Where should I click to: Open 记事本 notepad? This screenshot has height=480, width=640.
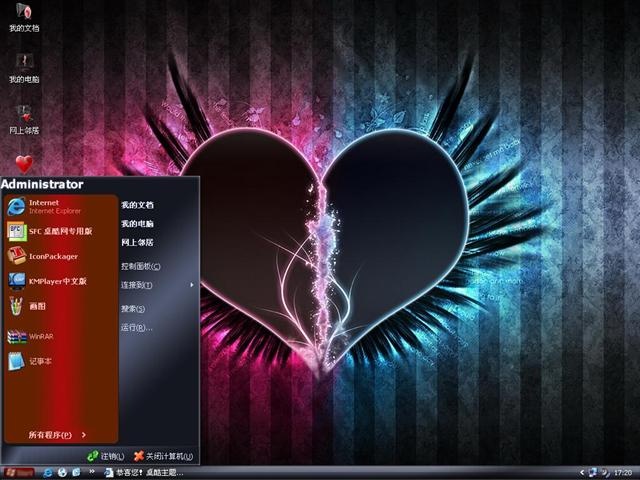(x=60, y=361)
